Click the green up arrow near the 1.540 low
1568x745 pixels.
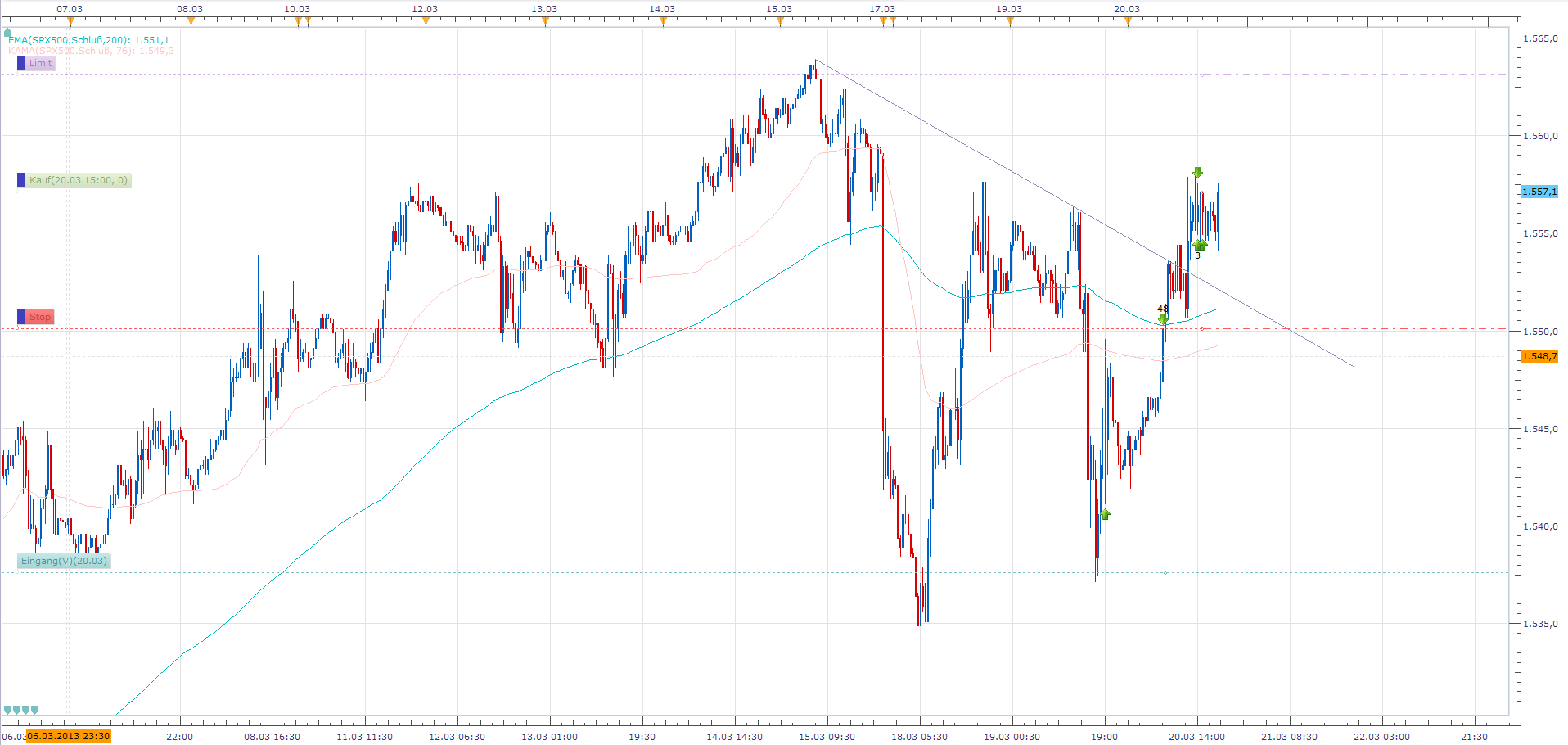(1106, 514)
